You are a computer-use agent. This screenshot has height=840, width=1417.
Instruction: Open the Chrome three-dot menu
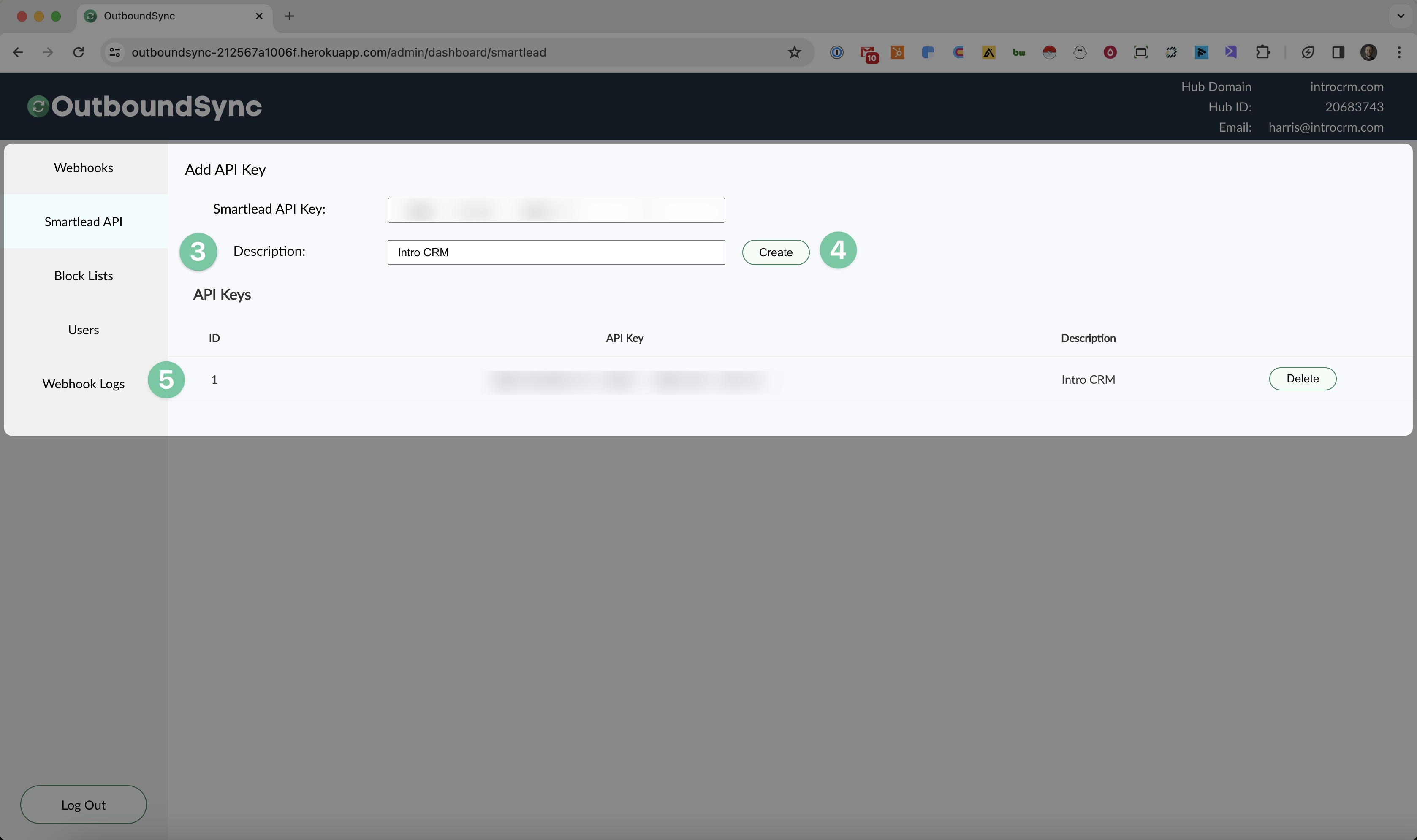point(1399,52)
